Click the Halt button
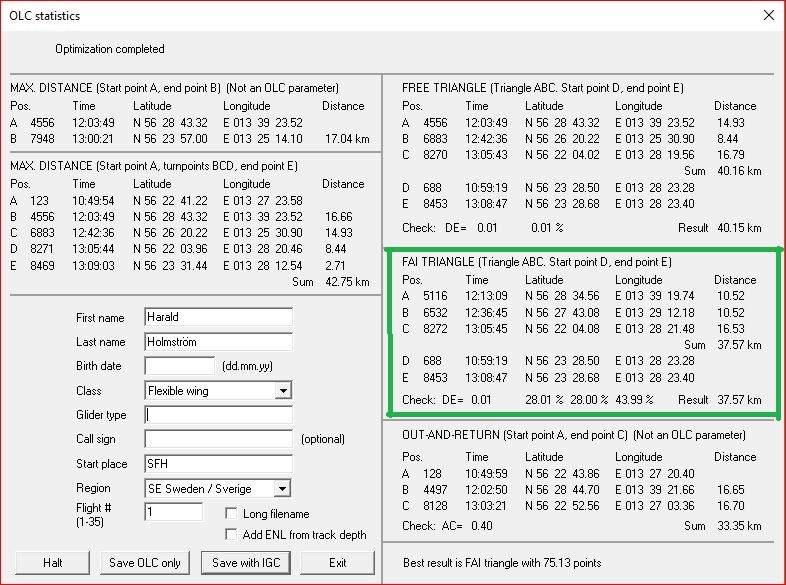The image size is (786, 585). (x=53, y=563)
